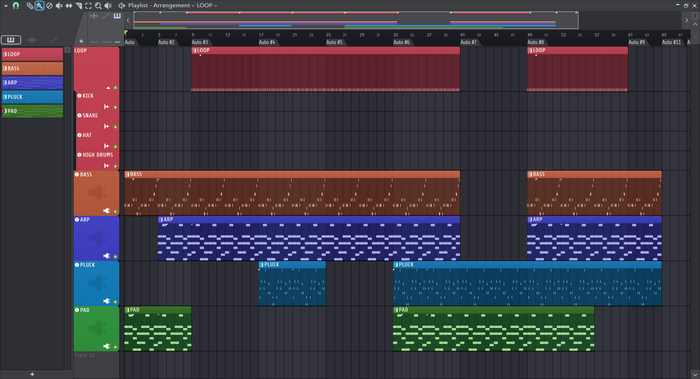
Task: Click the speaker icon before Playlist title
Action: pos(121,6)
